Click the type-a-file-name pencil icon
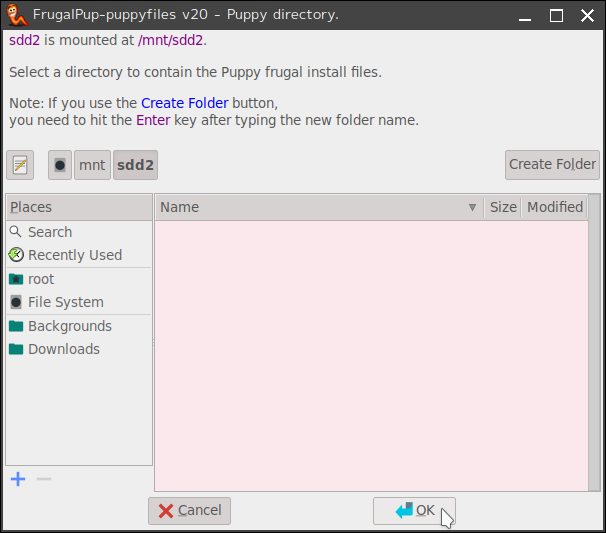The height and width of the screenshot is (533, 606). pyautogui.click(x=20, y=165)
